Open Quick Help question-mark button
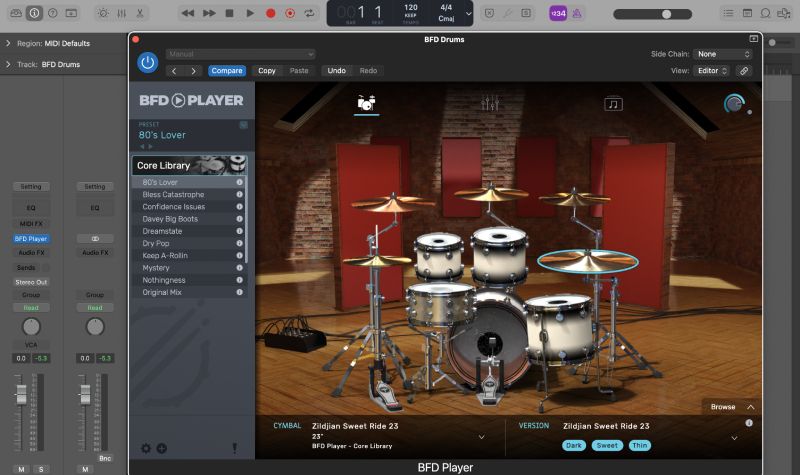 coord(53,13)
